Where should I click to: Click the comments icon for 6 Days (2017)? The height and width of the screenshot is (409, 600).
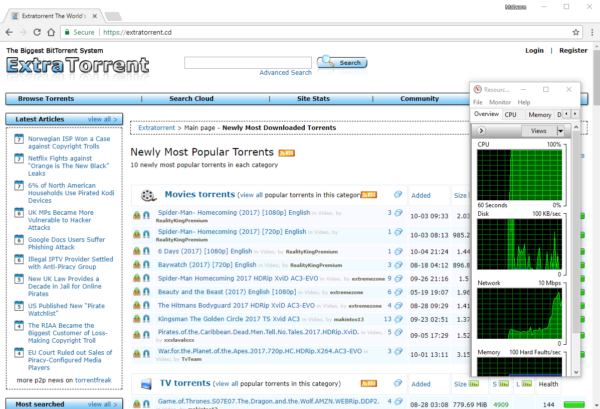pos(398,250)
